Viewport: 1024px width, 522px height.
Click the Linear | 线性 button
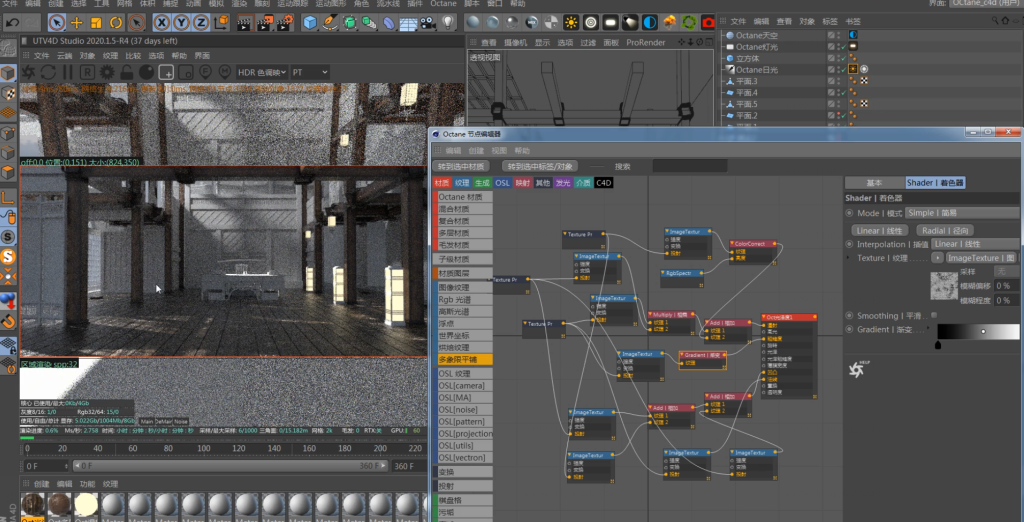(878, 231)
